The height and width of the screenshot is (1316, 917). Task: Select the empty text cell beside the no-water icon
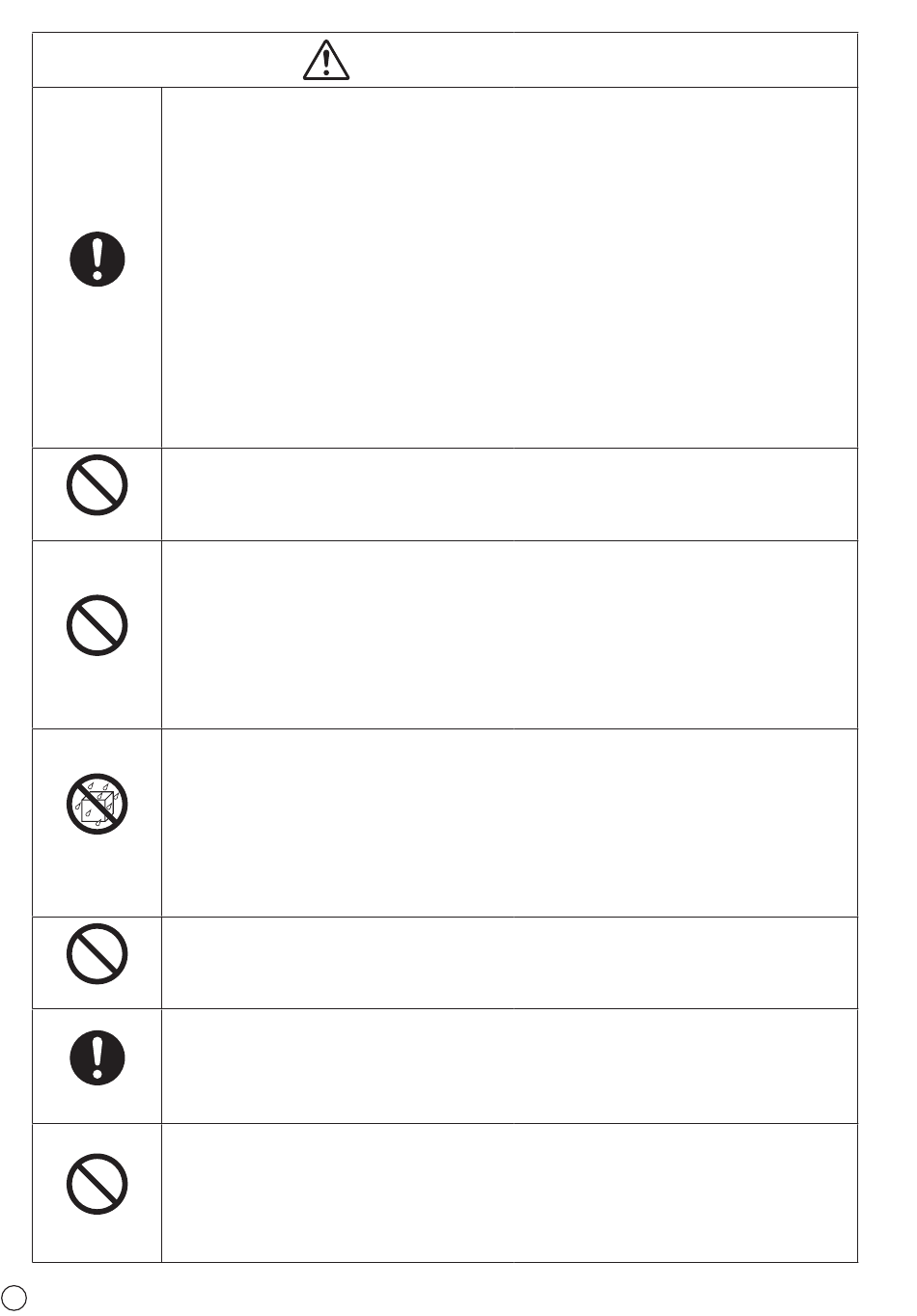click(x=509, y=823)
